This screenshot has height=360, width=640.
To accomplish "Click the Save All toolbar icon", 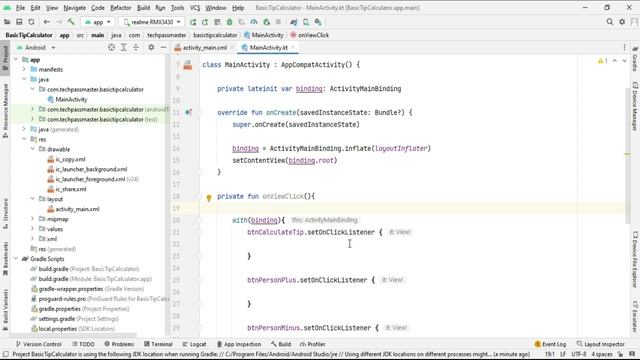I will 19,22.
